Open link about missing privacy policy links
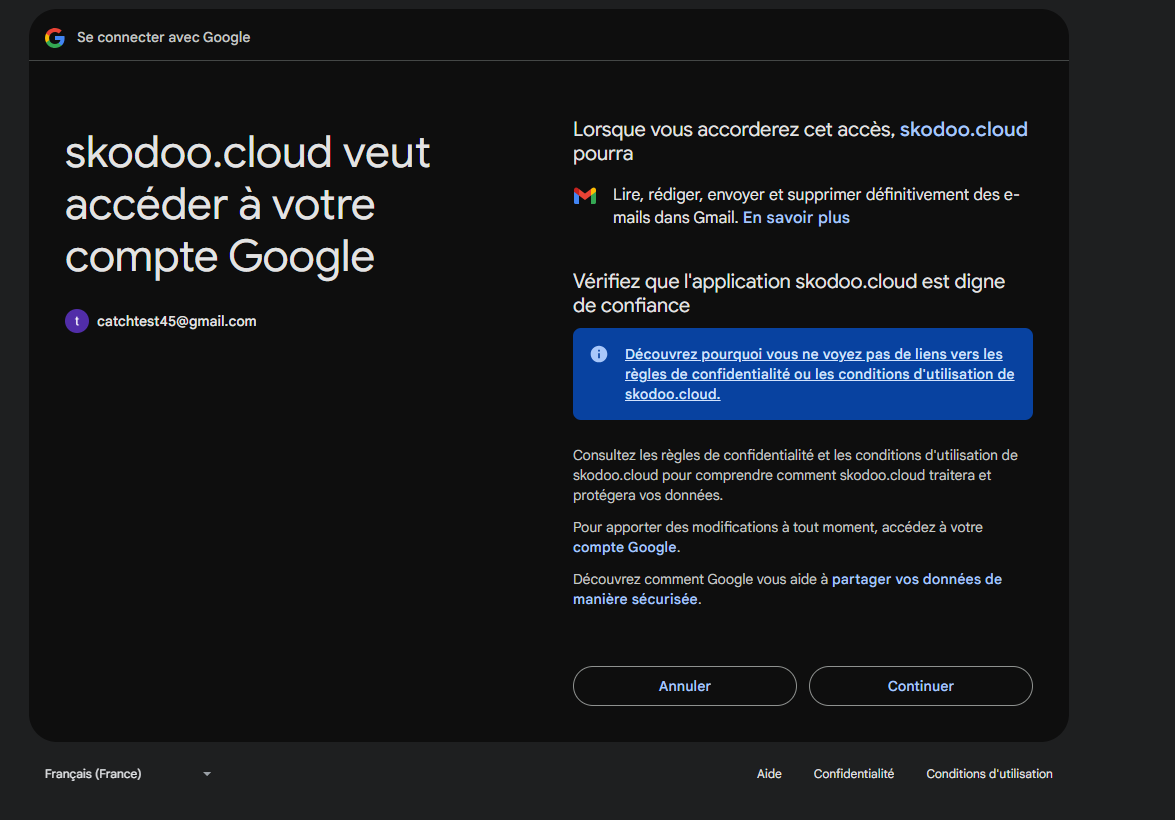The image size is (1175, 820). click(819, 374)
